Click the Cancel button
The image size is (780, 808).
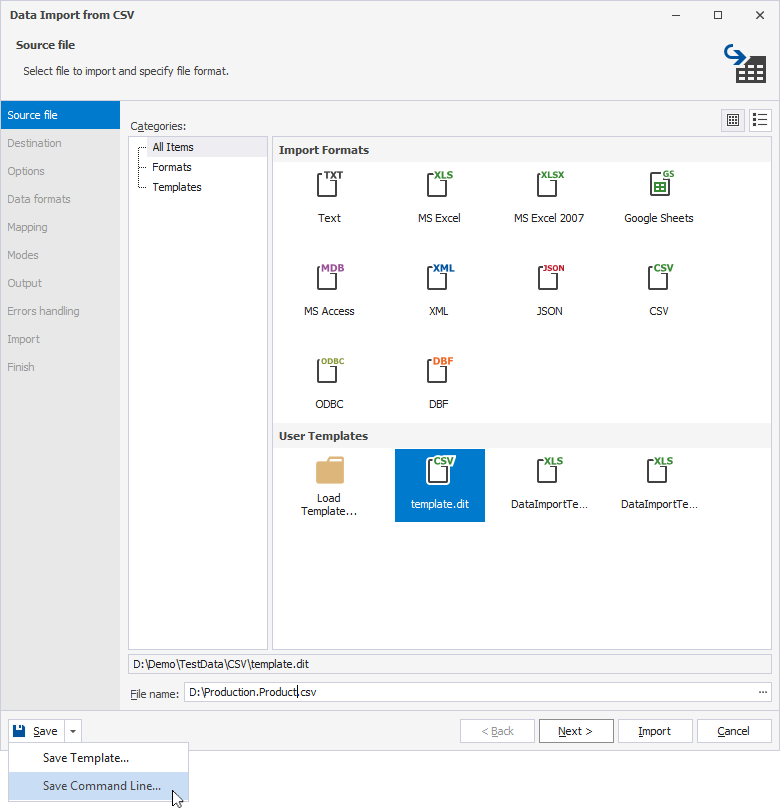coord(734,731)
